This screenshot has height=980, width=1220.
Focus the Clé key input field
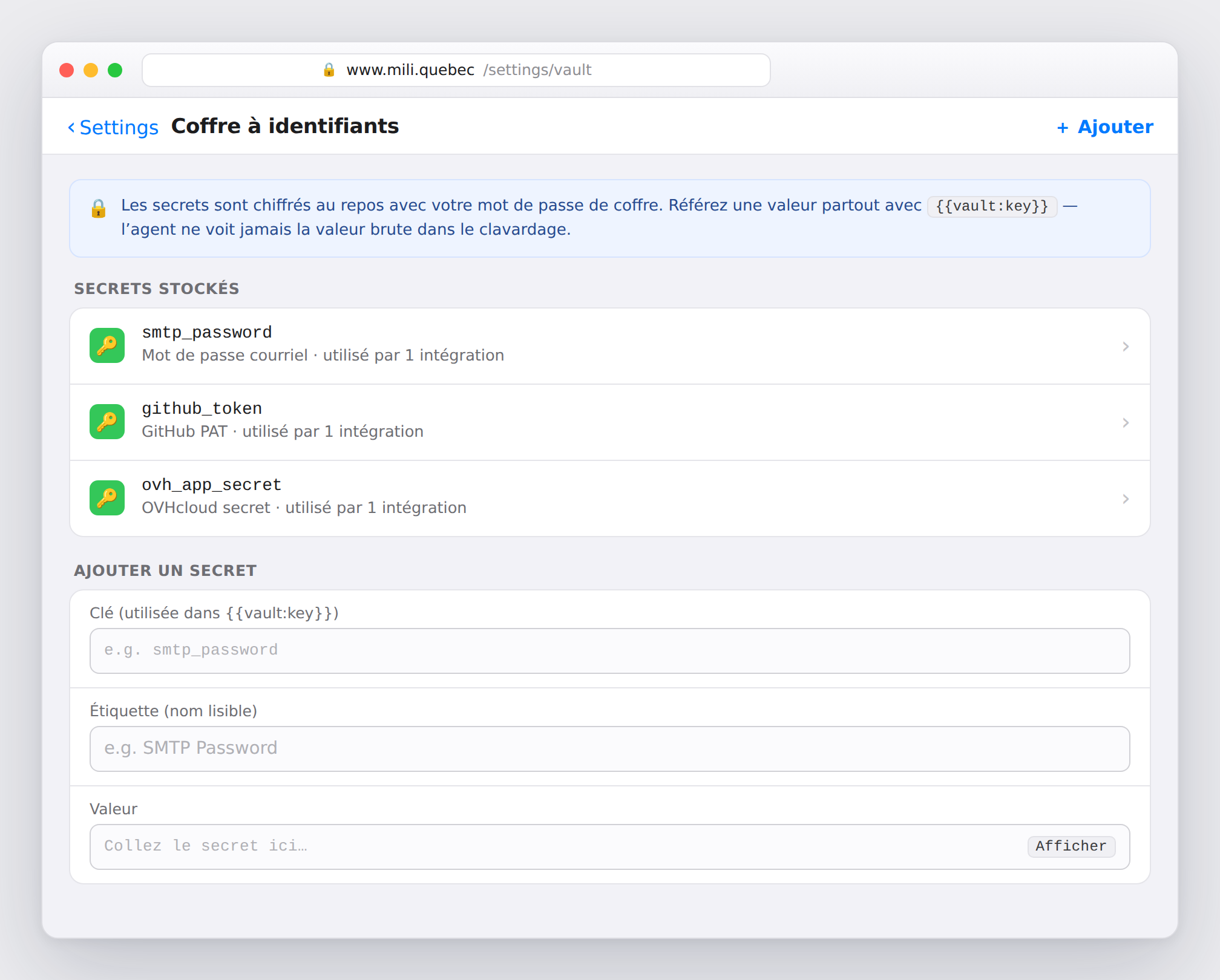click(610, 650)
